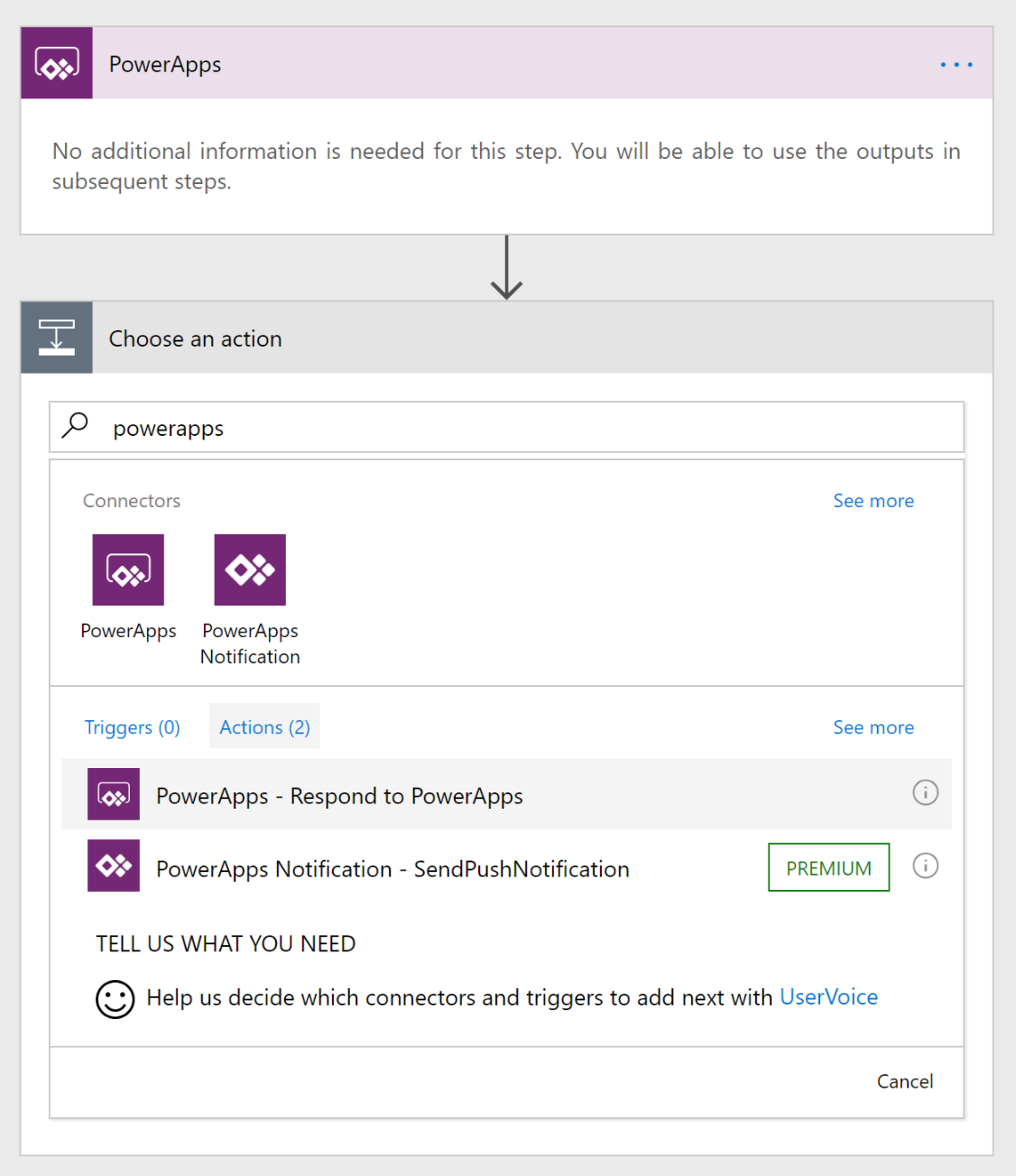Image resolution: width=1016 pixels, height=1176 pixels.
Task: Click the search magnifier icon
Action: coord(76,425)
